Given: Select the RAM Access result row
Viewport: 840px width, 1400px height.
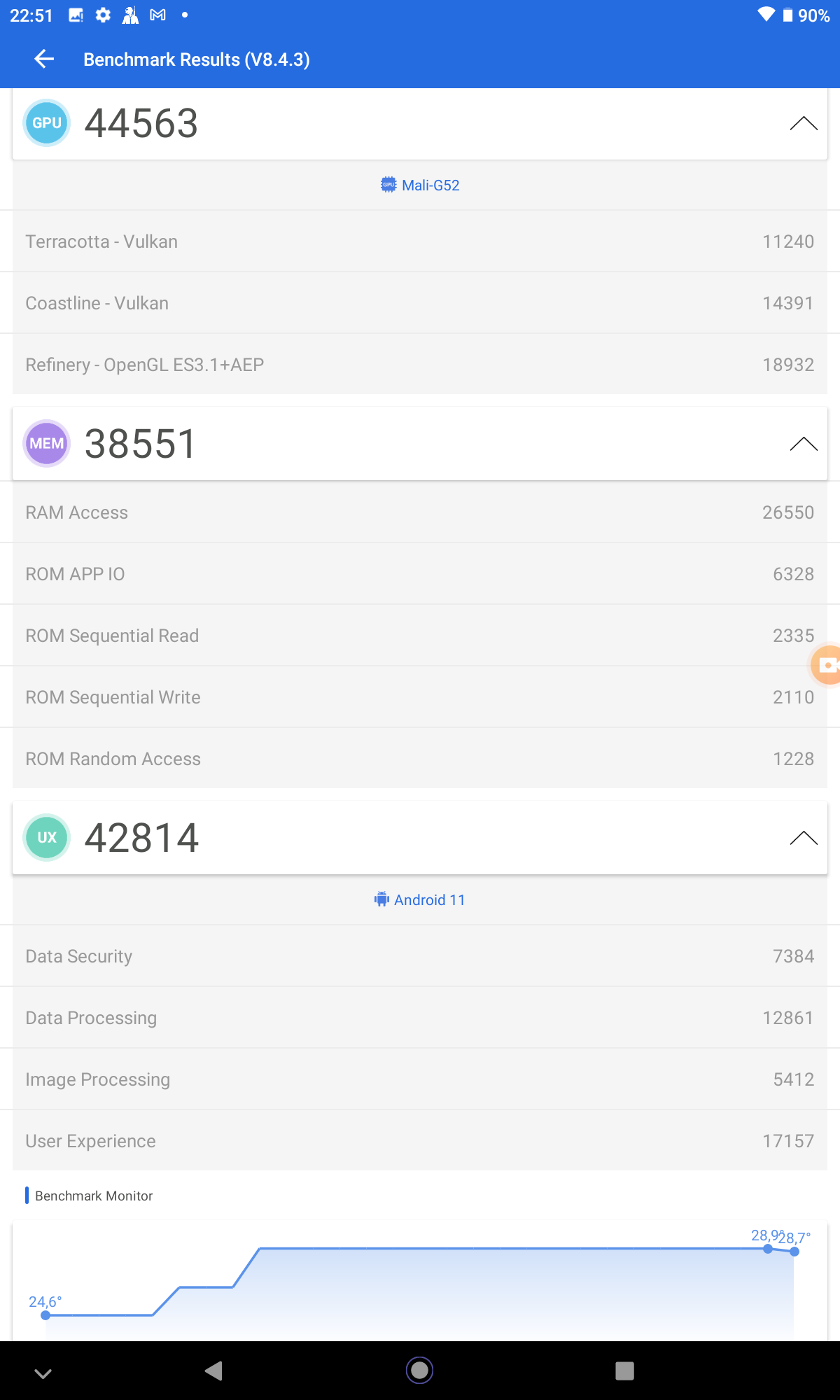Looking at the screenshot, I should point(420,512).
